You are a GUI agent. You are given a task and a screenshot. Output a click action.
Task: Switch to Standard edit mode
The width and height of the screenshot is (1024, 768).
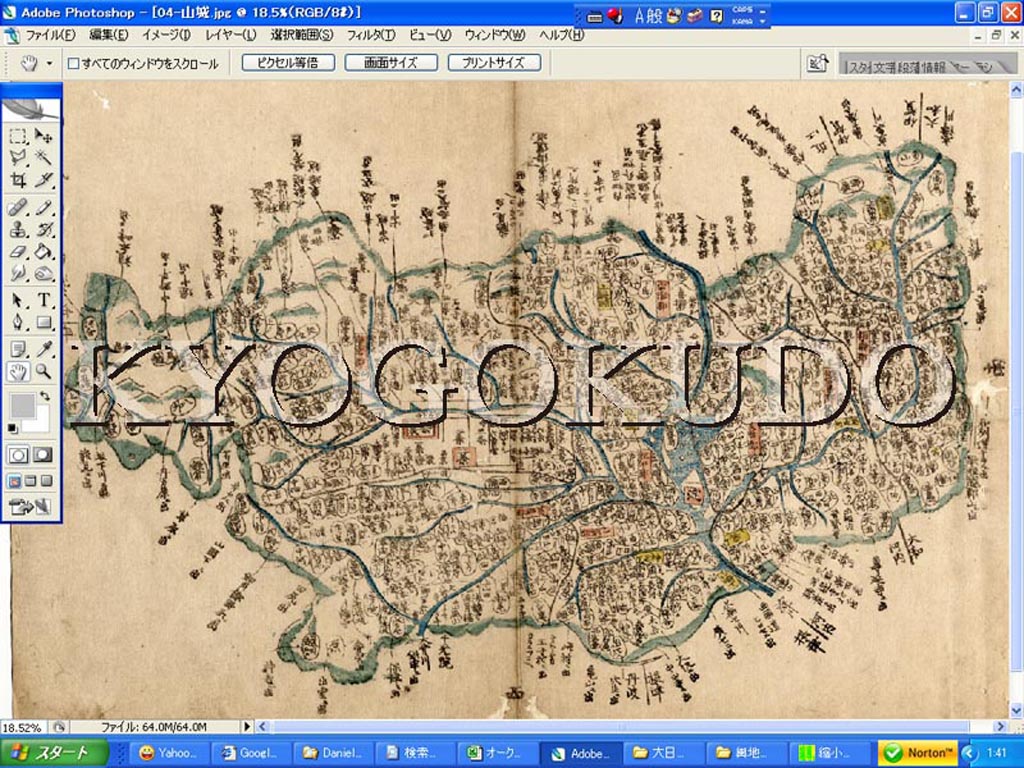click(18, 455)
